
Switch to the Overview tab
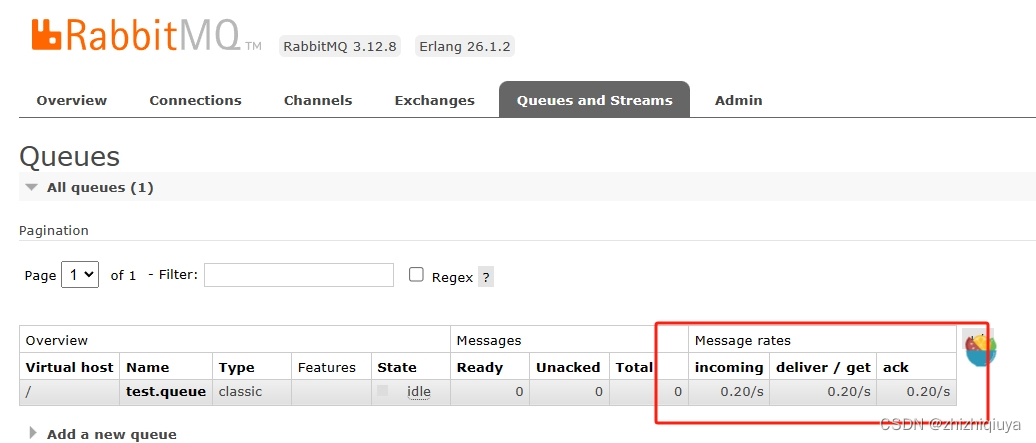(x=71, y=101)
